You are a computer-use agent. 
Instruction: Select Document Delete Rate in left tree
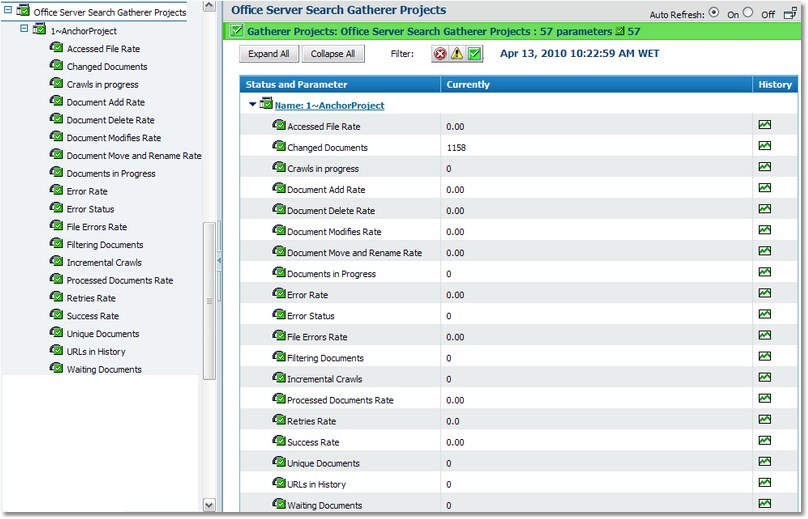point(110,120)
